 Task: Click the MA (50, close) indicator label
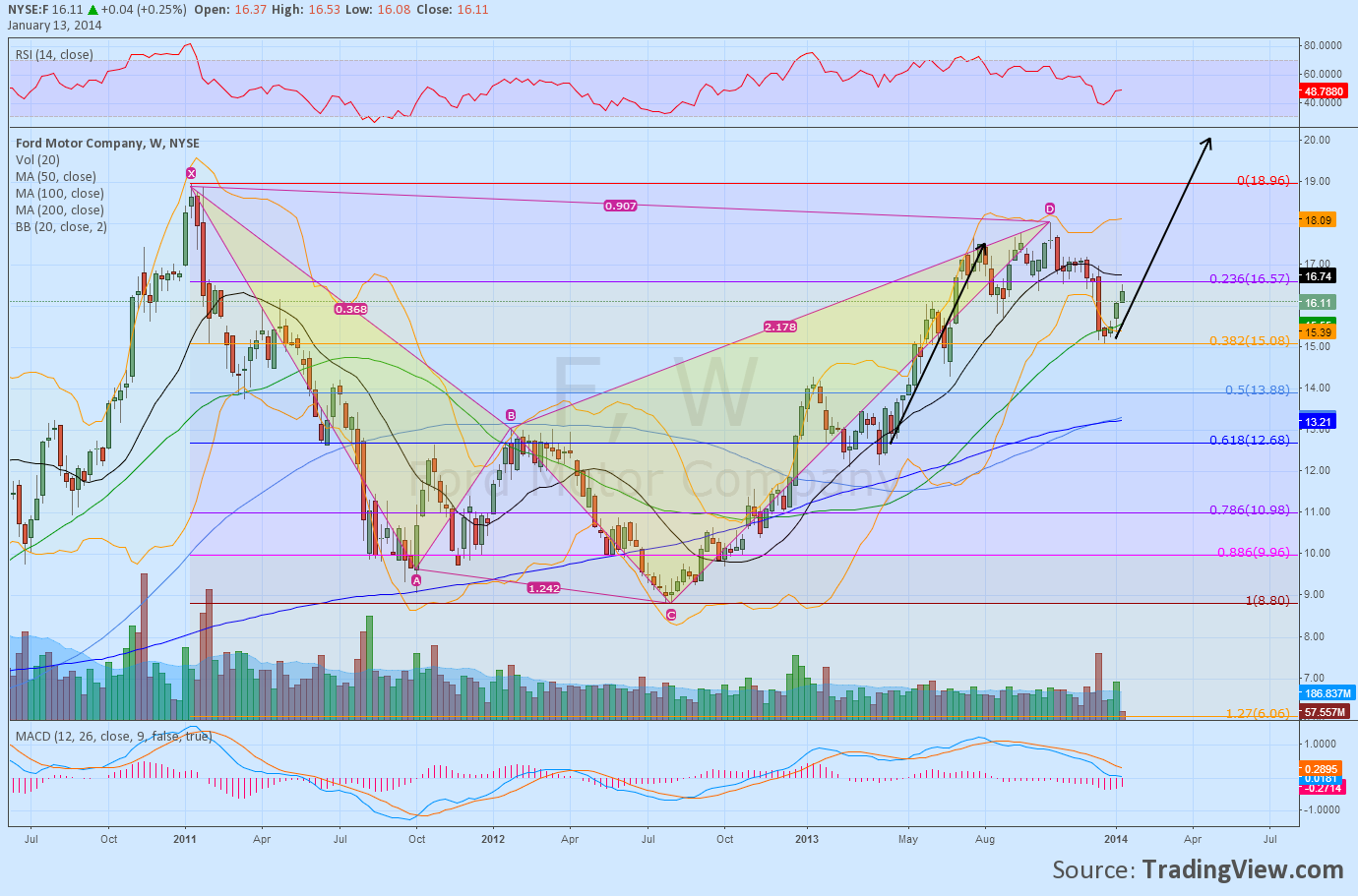point(56,176)
